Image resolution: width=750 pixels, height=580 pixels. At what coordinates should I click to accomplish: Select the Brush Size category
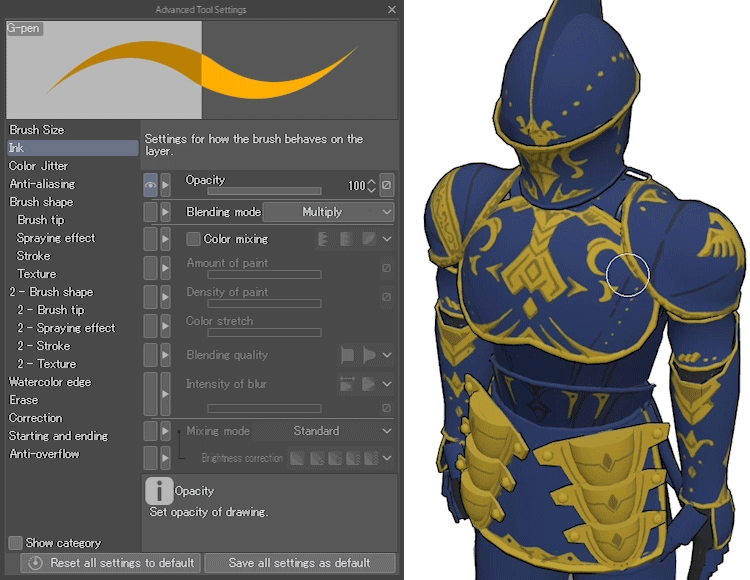(x=37, y=130)
